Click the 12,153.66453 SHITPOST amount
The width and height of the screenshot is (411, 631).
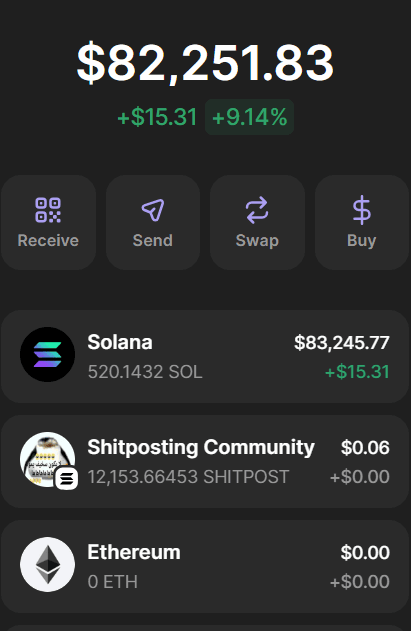[x=188, y=477]
